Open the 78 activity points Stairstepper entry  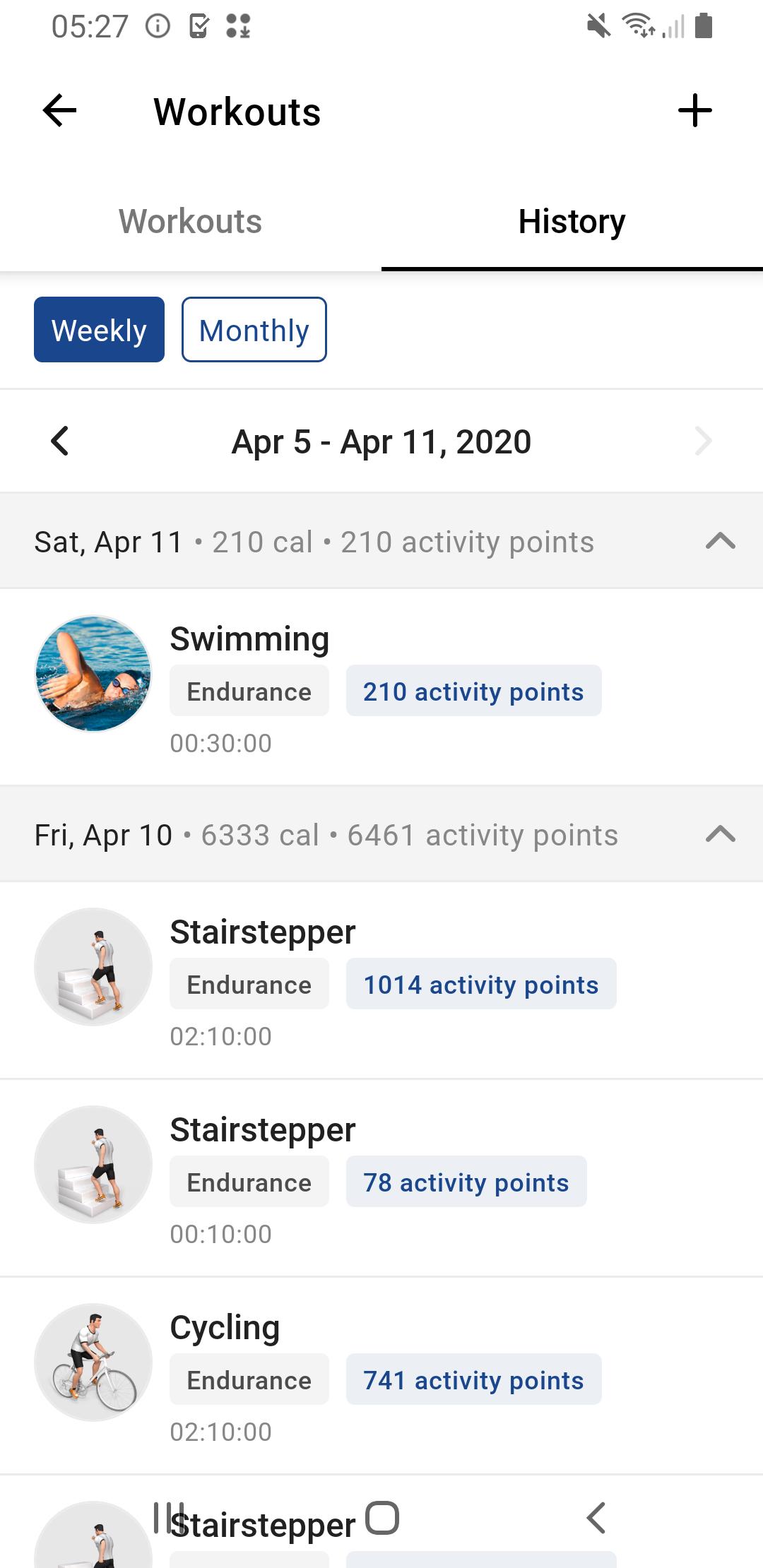[x=381, y=1178]
